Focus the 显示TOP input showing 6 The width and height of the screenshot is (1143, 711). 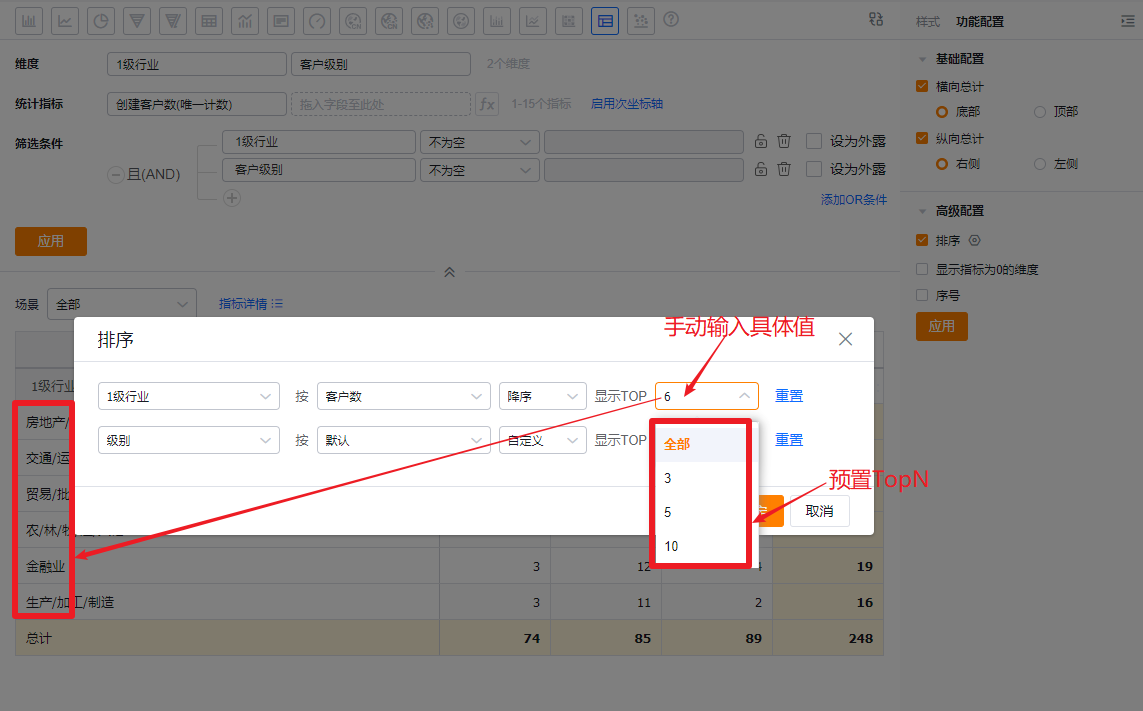pos(707,396)
